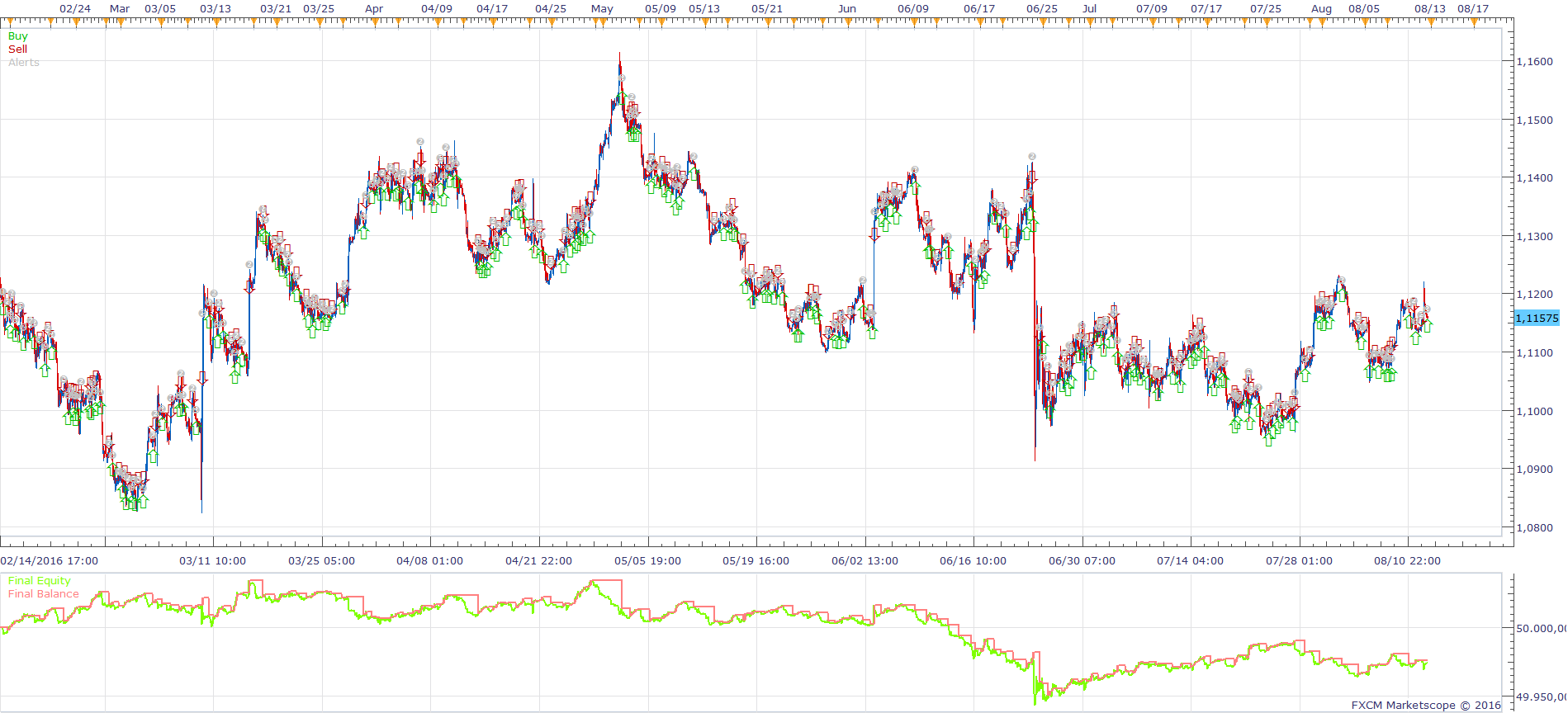Click orange marker beneath the Aug label

[x=1321, y=22]
